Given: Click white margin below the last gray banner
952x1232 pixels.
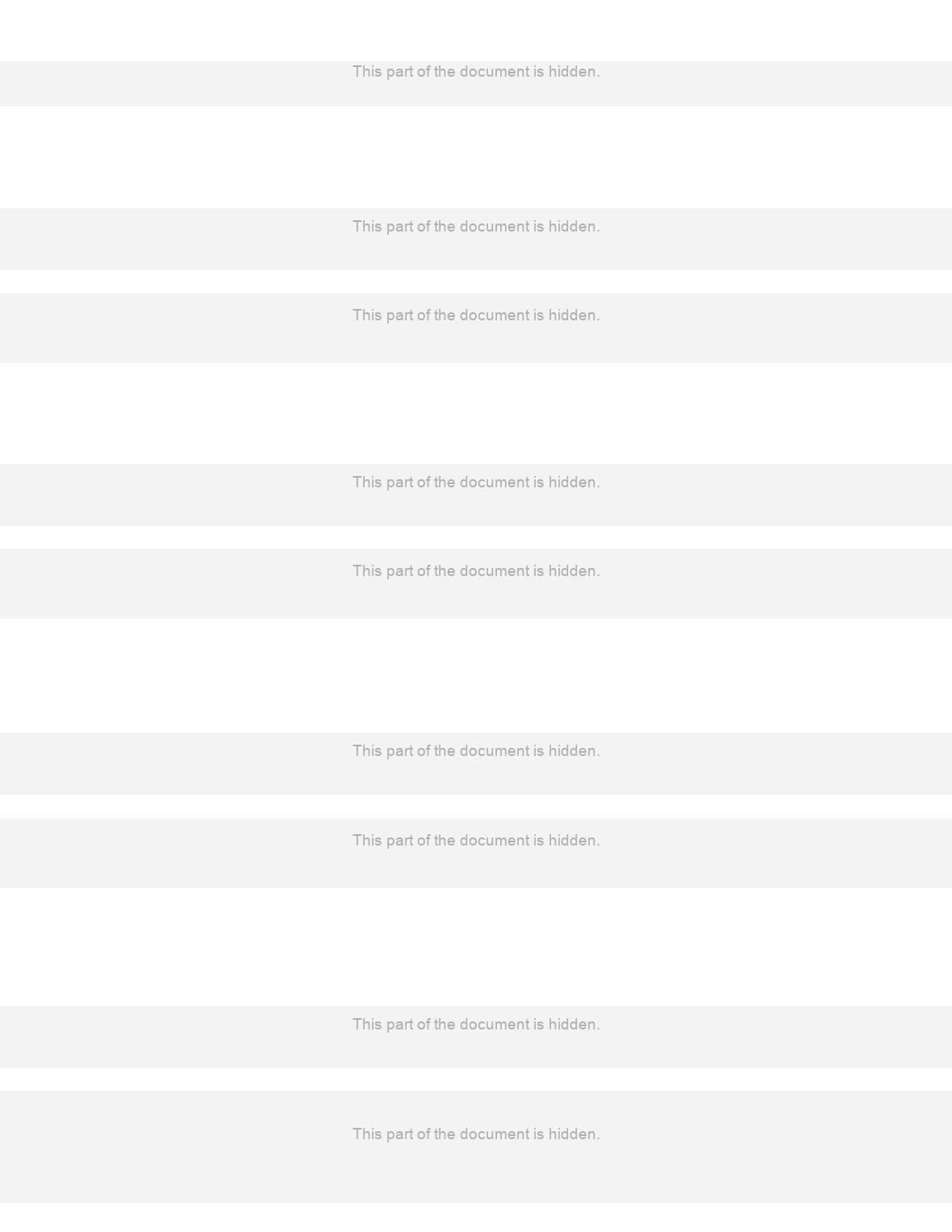Looking at the screenshot, I should coord(476,1217).
